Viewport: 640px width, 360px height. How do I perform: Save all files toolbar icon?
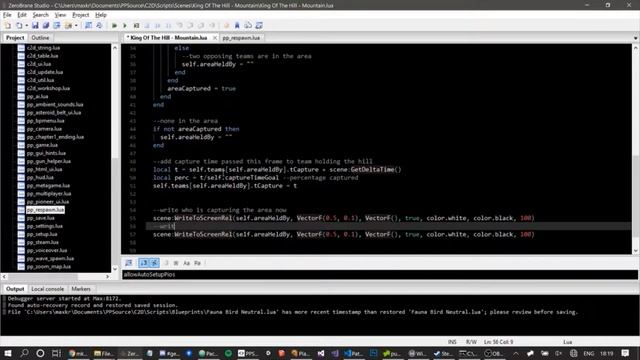pyautogui.click(x=46, y=26)
